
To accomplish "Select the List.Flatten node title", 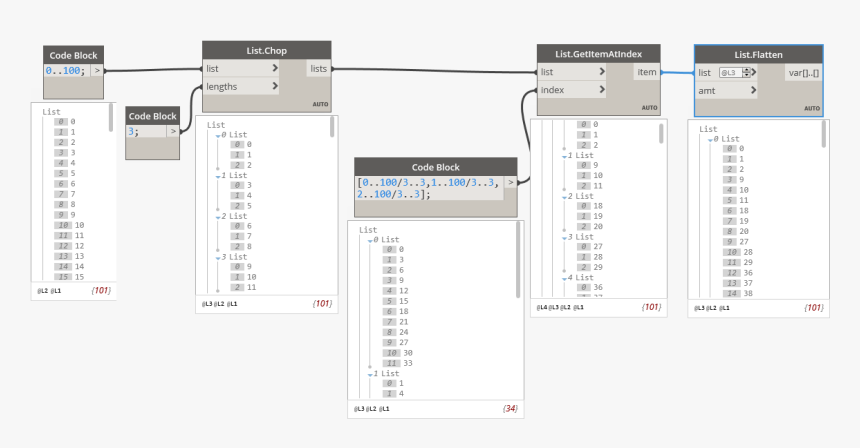I will click(x=759, y=54).
